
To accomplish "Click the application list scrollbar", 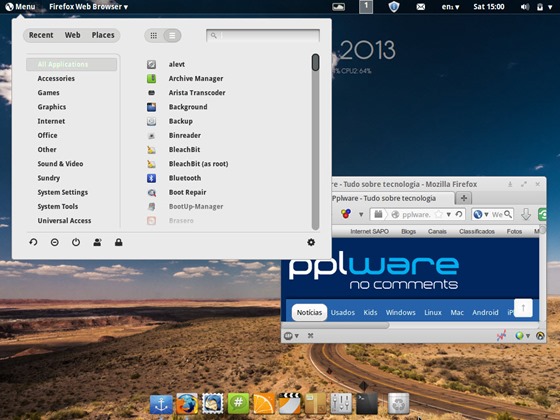I will click(x=315, y=142).
